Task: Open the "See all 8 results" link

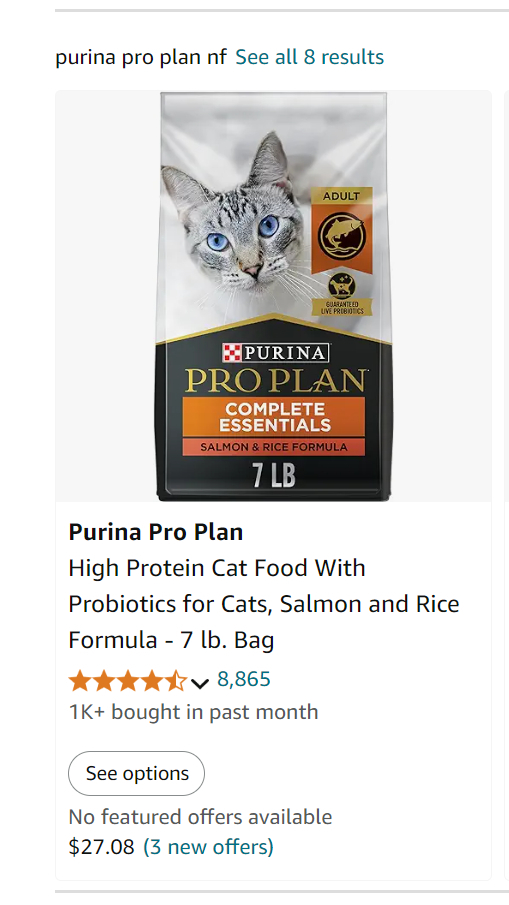Action: tap(309, 57)
